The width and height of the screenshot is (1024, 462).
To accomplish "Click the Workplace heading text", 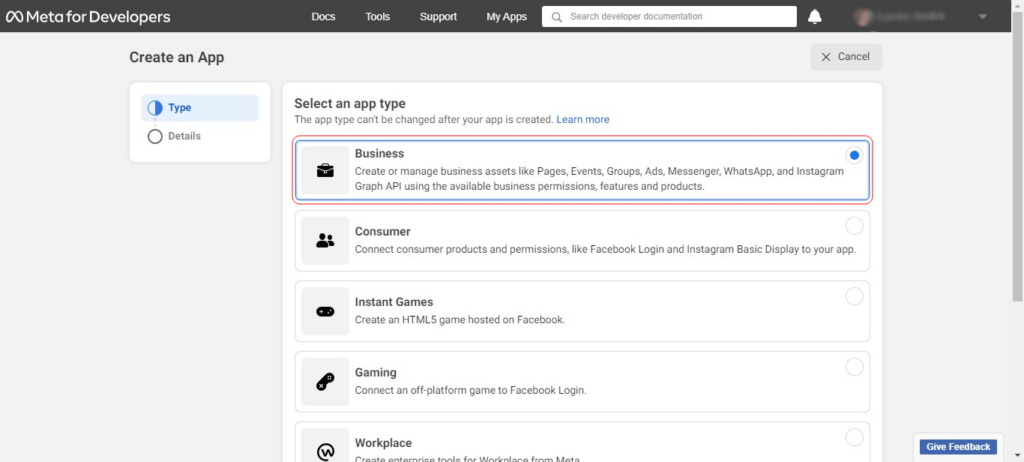I will (x=383, y=443).
